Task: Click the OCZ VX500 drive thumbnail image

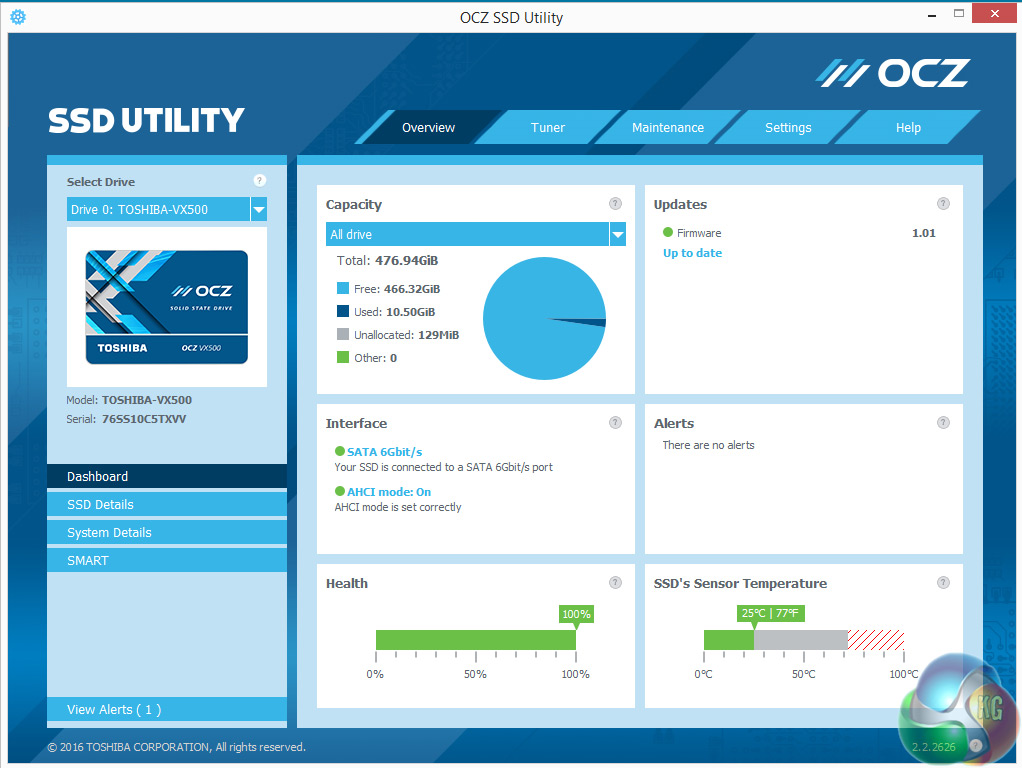Action: [x=167, y=307]
